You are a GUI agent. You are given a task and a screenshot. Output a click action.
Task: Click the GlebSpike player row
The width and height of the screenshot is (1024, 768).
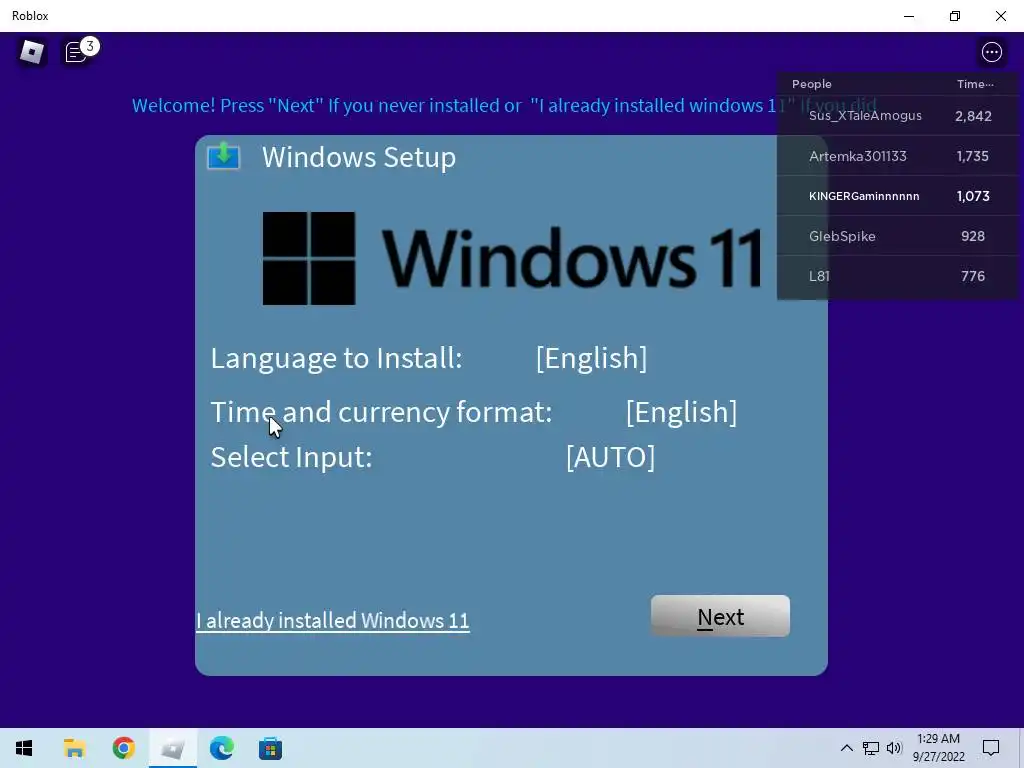point(898,236)
